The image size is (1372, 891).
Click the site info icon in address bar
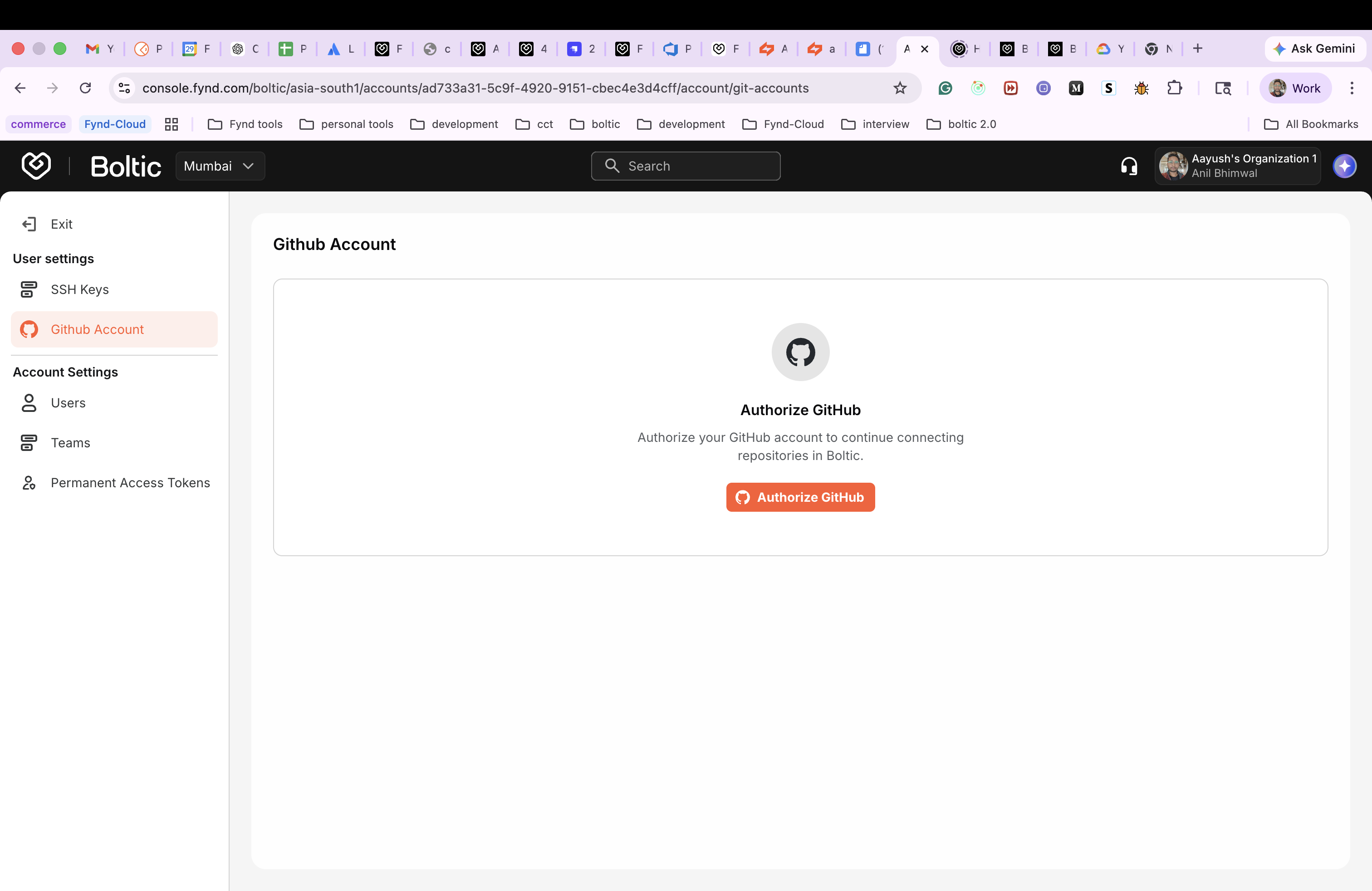(124, 88)
